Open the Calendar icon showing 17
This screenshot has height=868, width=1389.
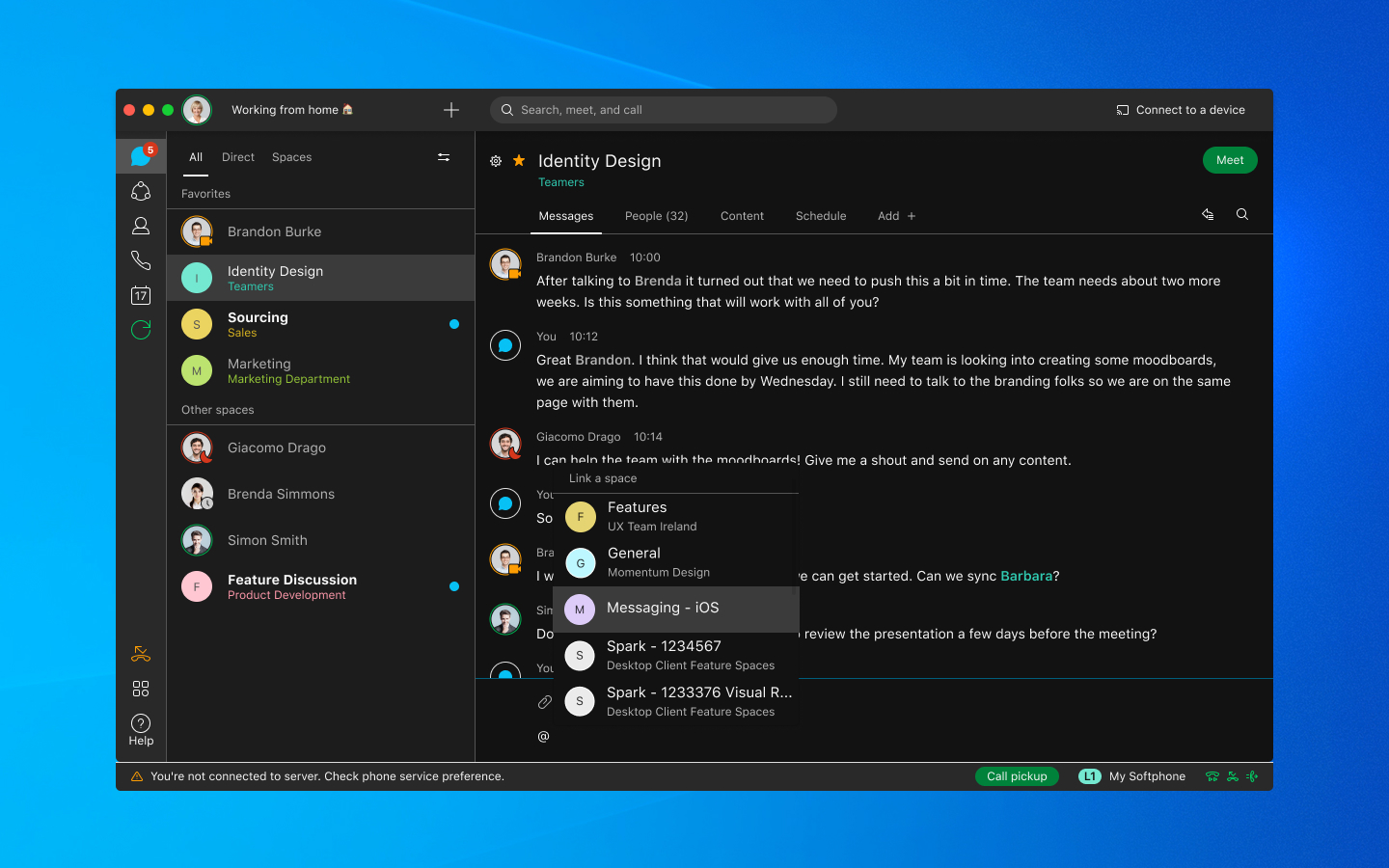[141, 295]
